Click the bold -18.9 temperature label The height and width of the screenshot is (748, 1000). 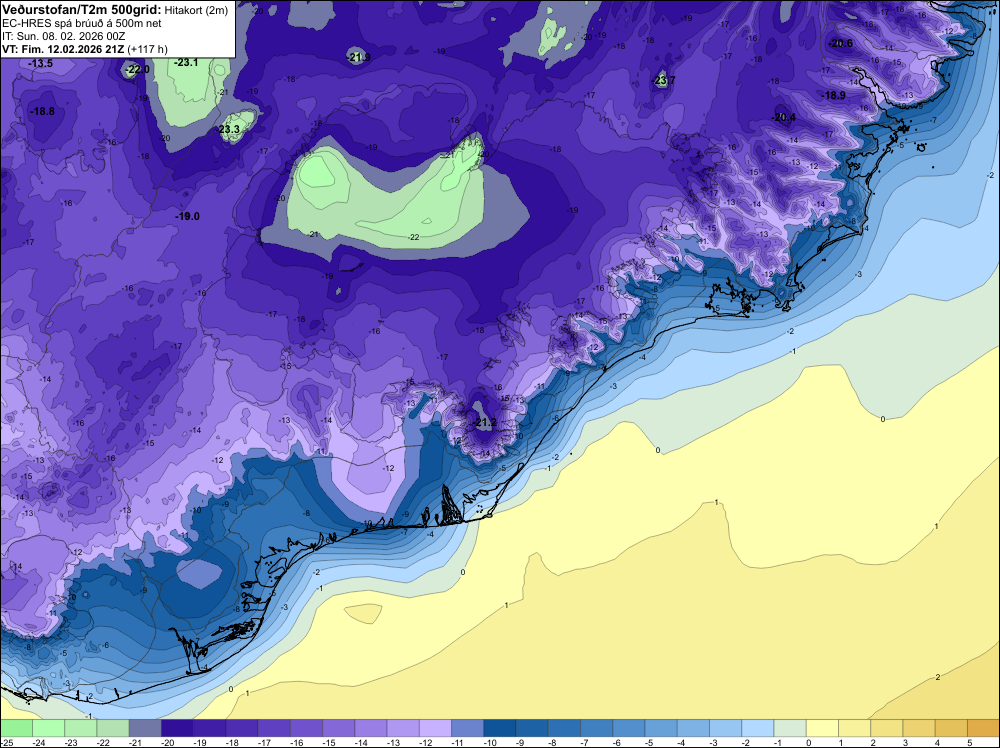(x=833, y=95)
